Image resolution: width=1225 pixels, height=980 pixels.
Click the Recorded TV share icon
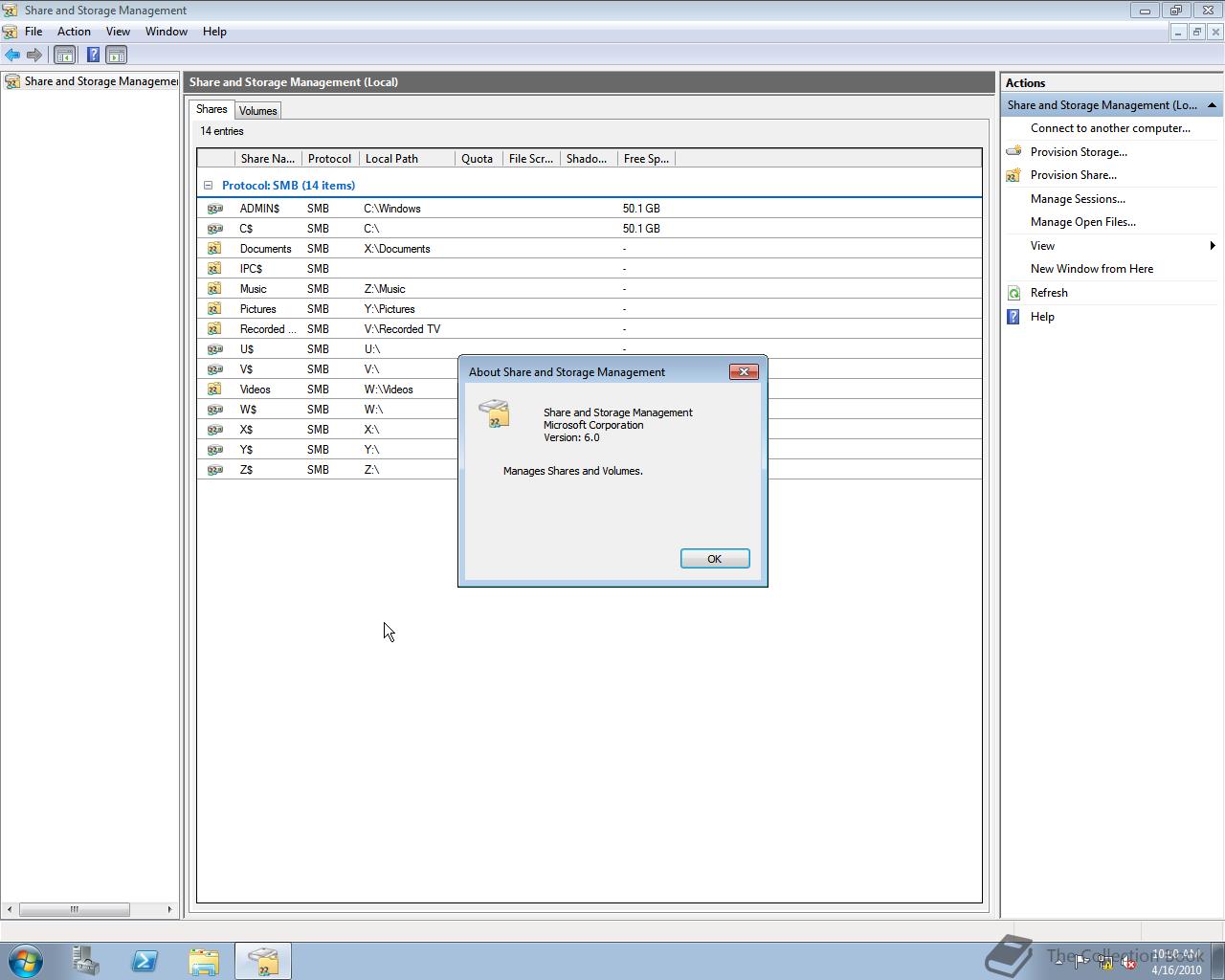tap(215, 329)
